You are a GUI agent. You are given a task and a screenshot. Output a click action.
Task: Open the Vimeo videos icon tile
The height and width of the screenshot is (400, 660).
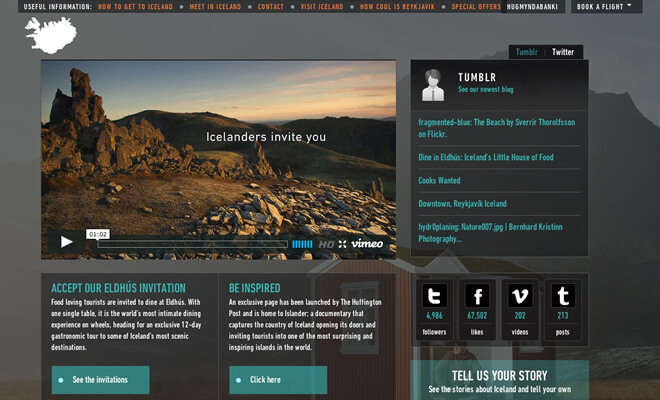coord(520,309)
